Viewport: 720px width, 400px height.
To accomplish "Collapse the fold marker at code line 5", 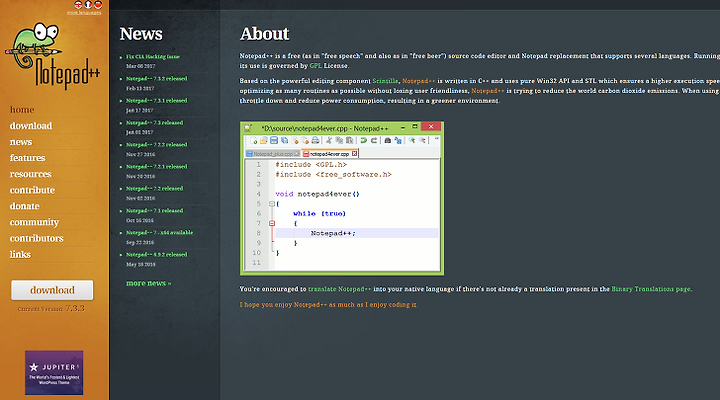I will point(272,204).
